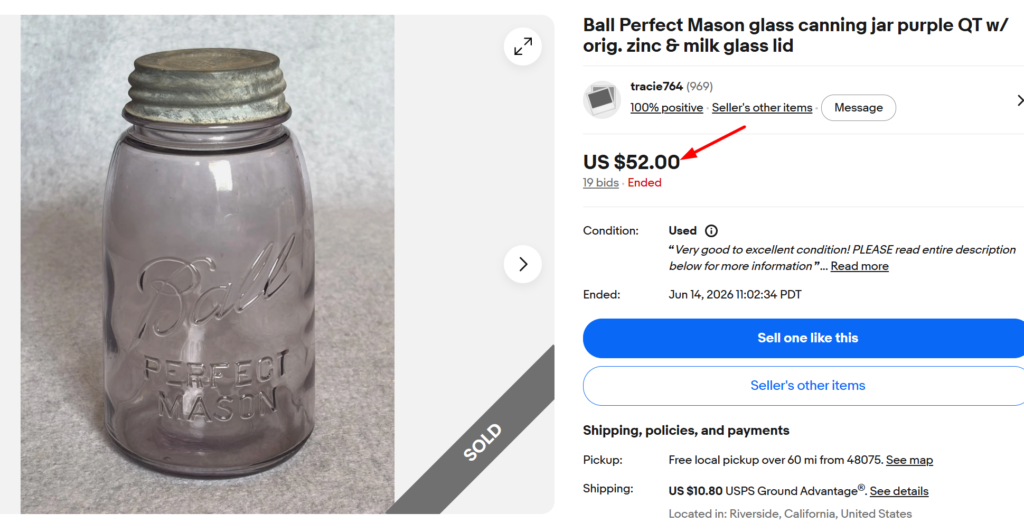Open the Seller's other items link near the seller name
This screenshot has width=1024, height=532.
(x=761, y=108)
